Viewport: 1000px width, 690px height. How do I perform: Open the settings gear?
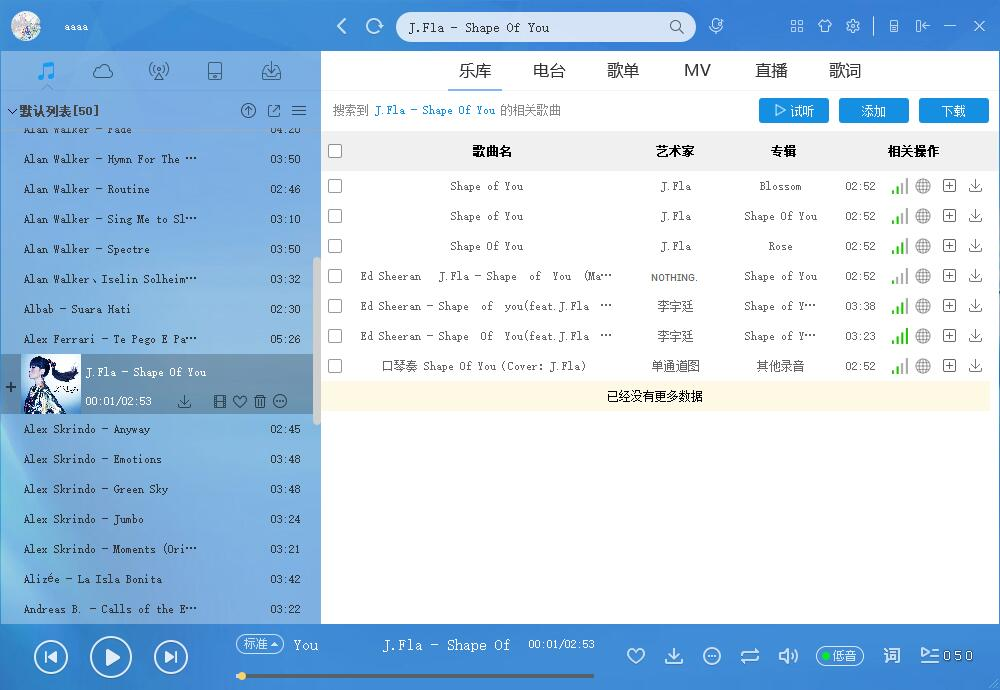point(853,25)
